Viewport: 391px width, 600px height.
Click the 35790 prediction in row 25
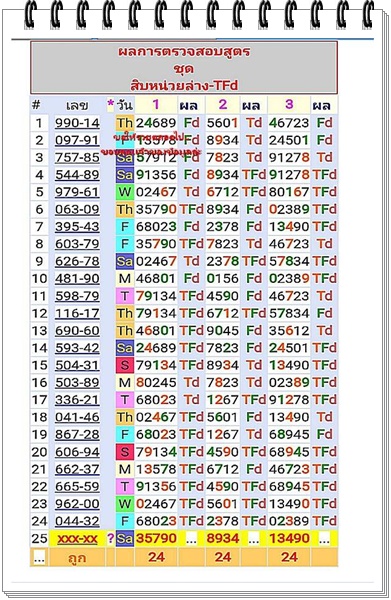[x=156, y=538]
